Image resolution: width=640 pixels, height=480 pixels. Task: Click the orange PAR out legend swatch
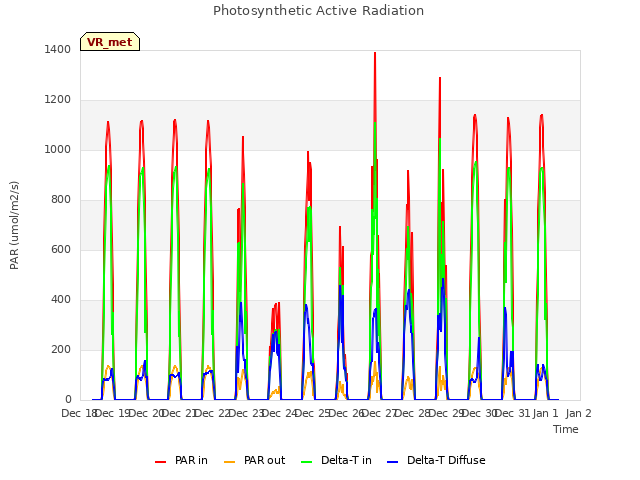pos(230,462)
